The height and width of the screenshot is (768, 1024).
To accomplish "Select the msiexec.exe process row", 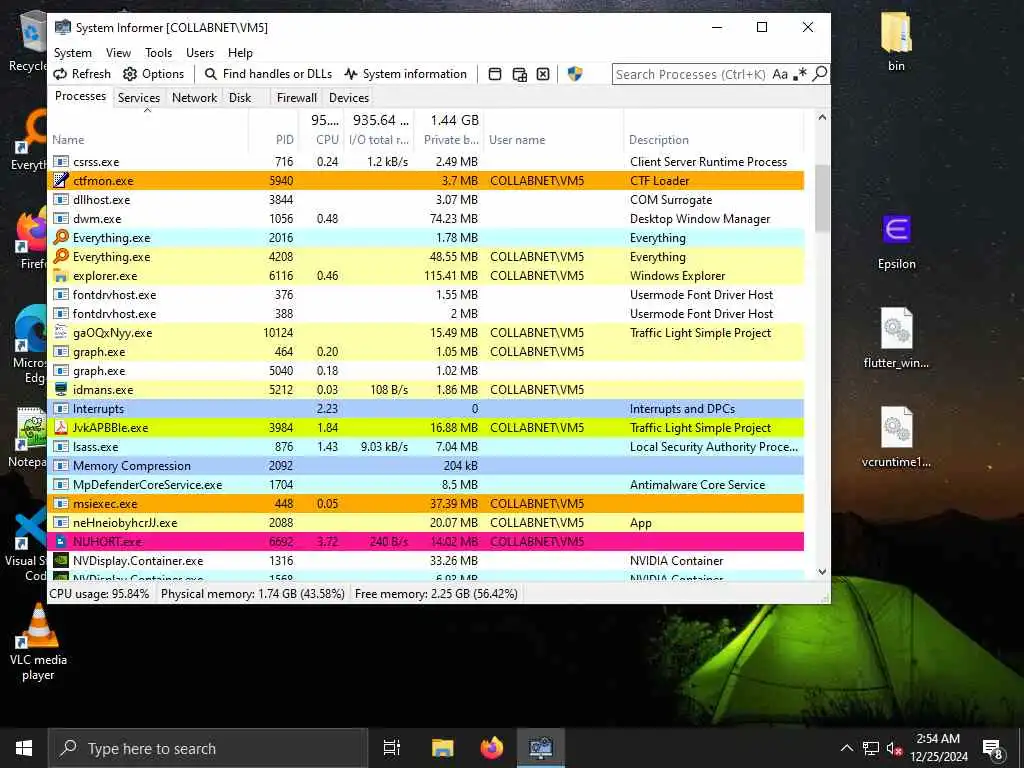I will point(426,504).
